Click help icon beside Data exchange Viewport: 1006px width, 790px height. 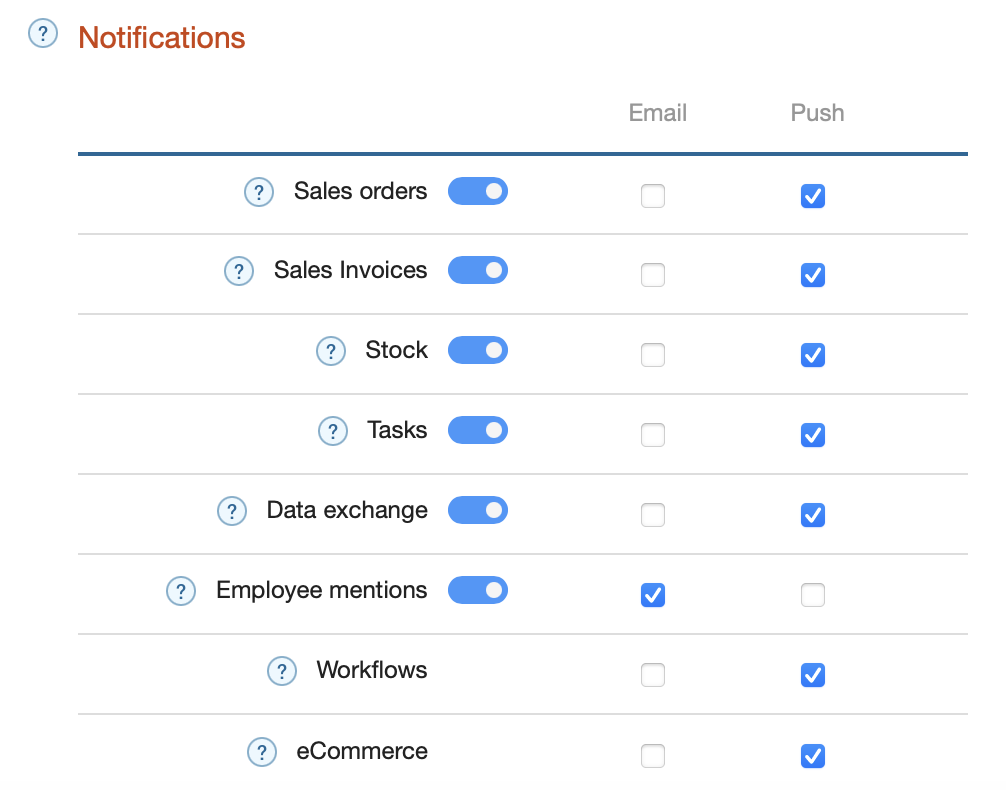tap(232, 511)
